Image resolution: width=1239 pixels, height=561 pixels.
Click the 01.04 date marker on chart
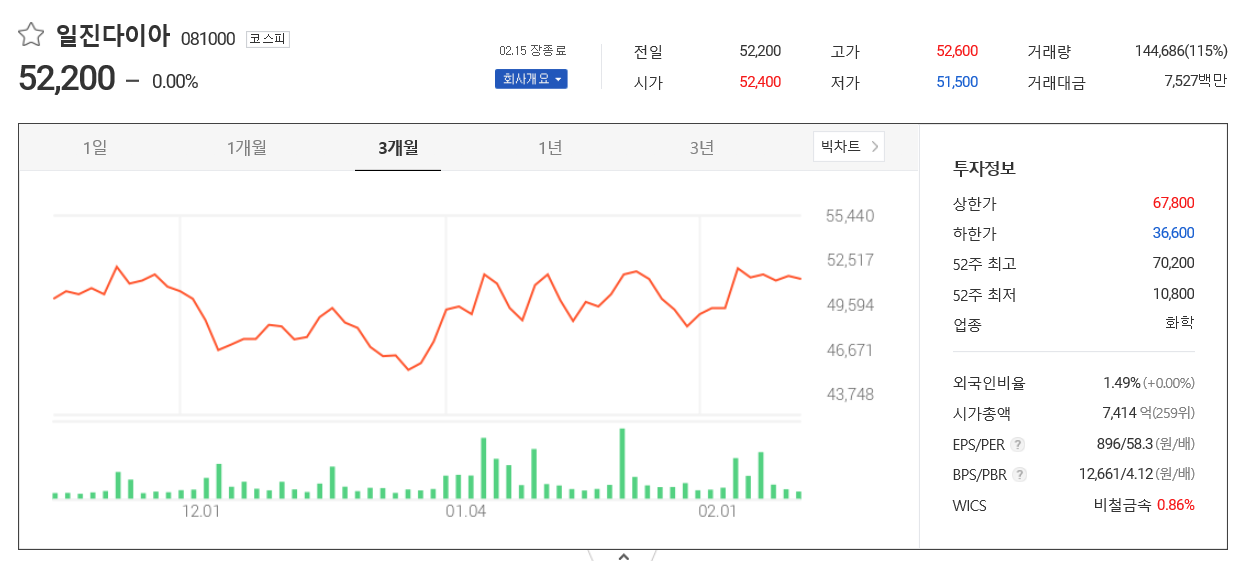tap(466, 511)
